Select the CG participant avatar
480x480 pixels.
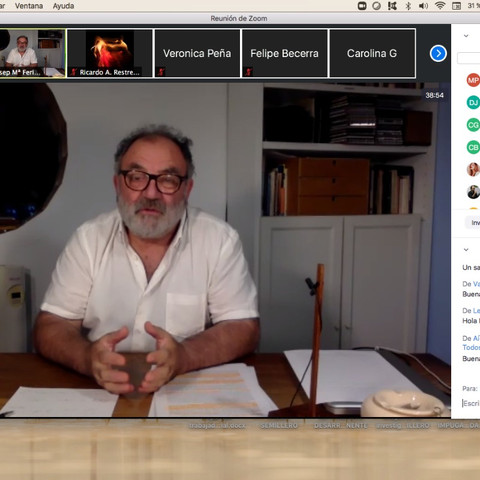pos(473,125)
